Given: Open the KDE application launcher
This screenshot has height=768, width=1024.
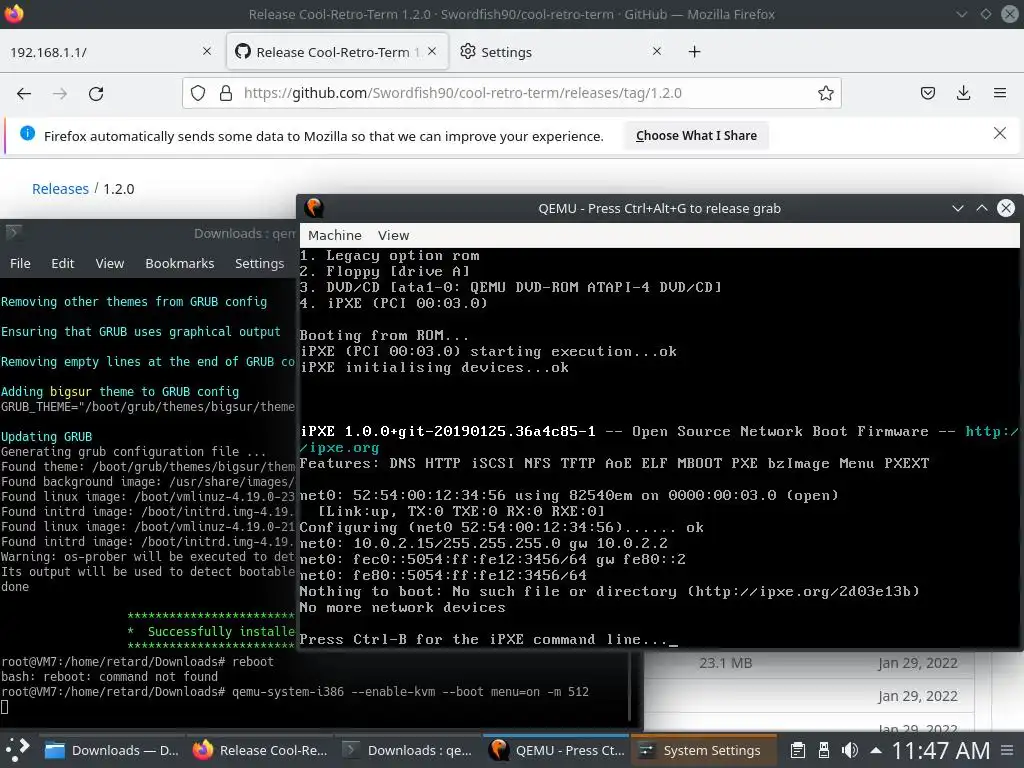Looking at the screenshot, I should click(18, 750).
